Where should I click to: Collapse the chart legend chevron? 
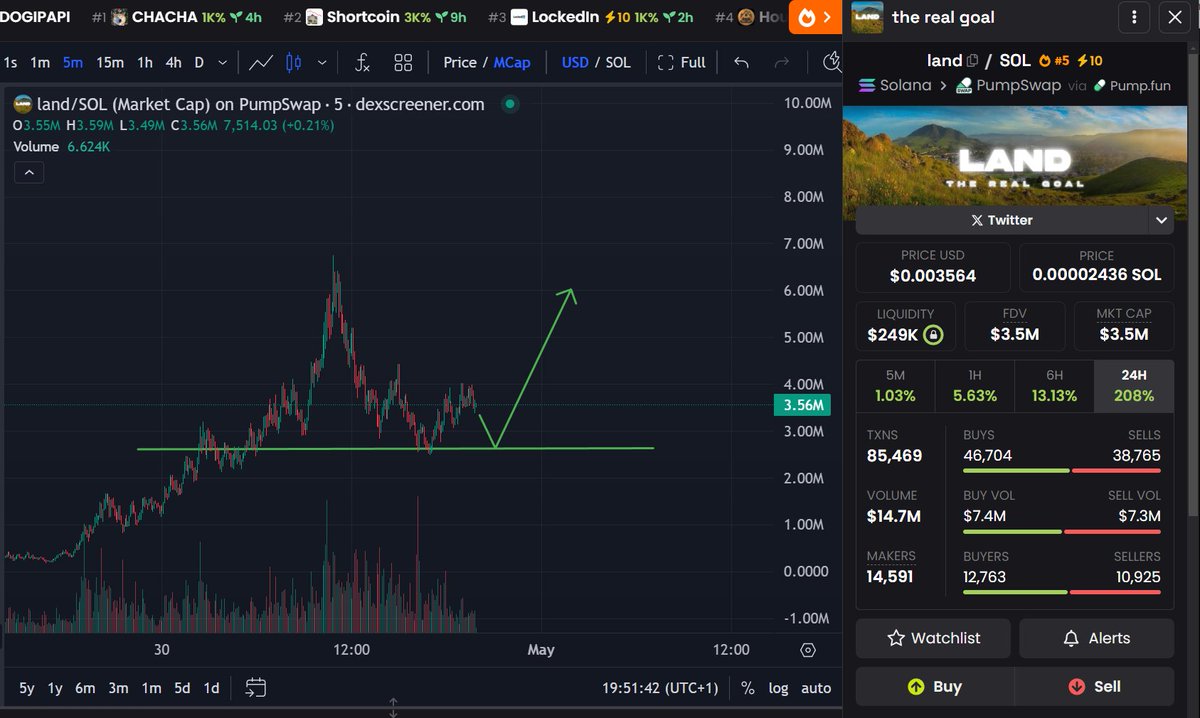(x=29, y=173)
